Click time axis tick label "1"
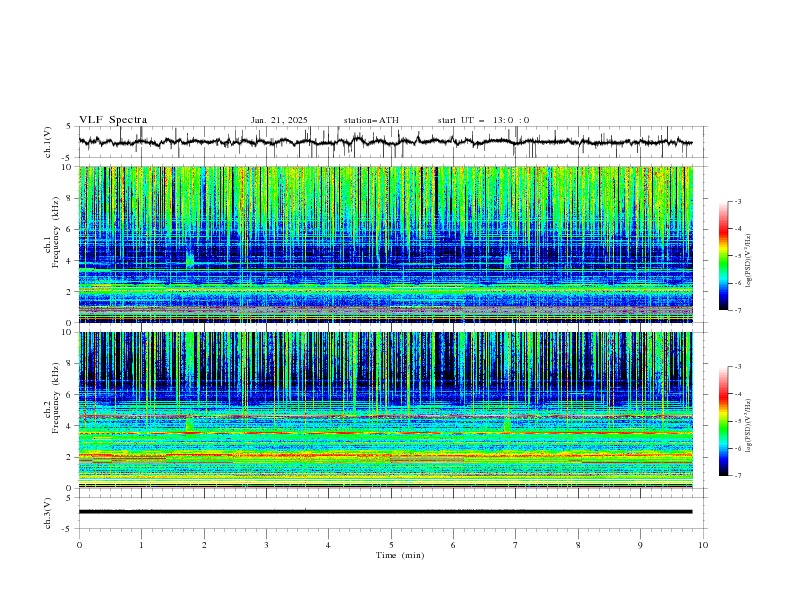 click(x=141, y=545)
